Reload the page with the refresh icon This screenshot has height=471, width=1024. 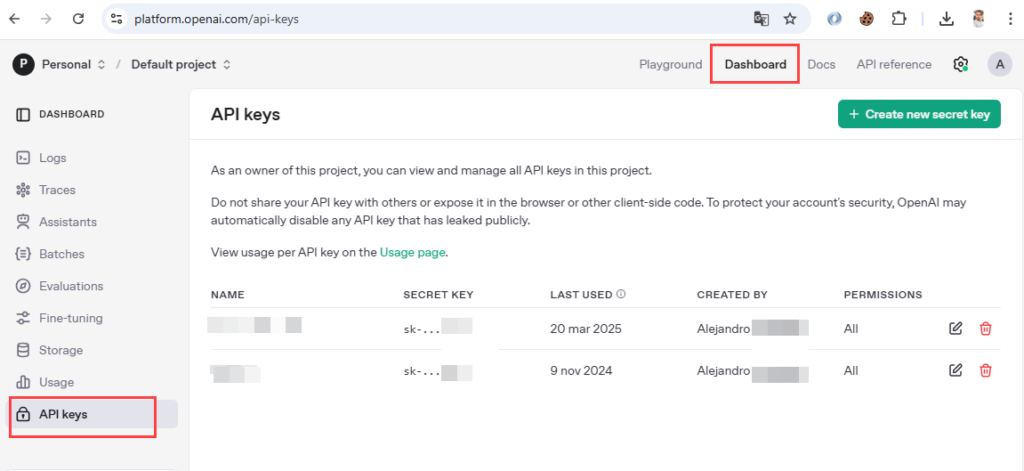coord(78,19)
